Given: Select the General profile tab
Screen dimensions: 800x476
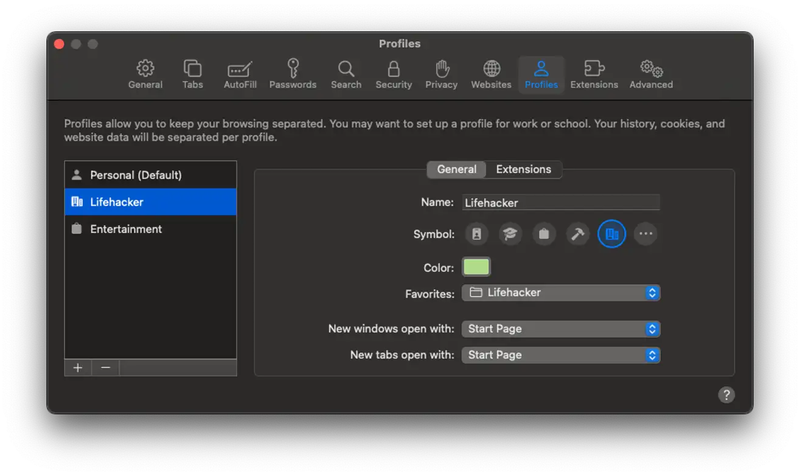Looking at the screenshot, I should (457, 170).
